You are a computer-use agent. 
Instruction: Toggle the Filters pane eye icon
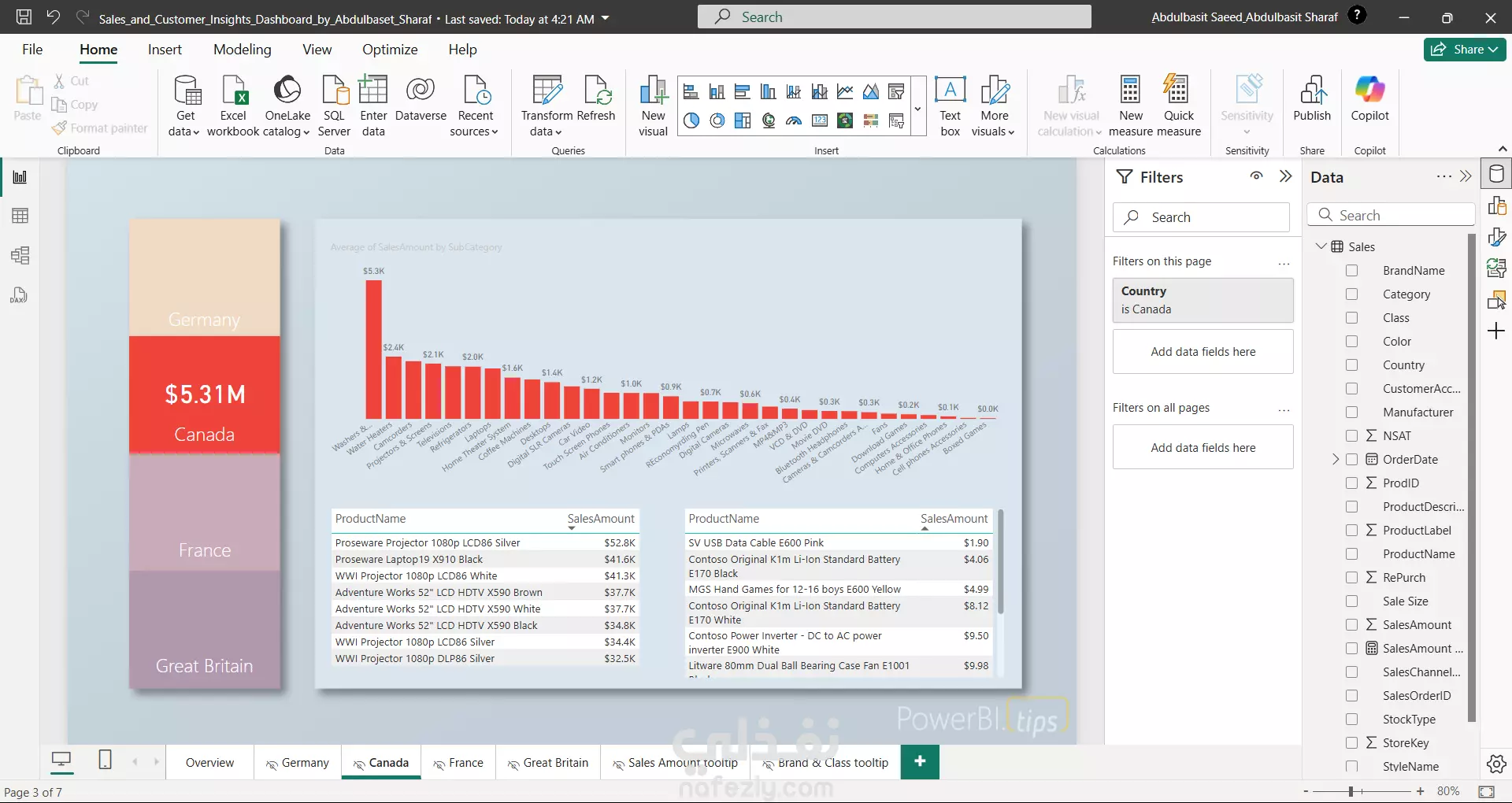[1257, 176]
